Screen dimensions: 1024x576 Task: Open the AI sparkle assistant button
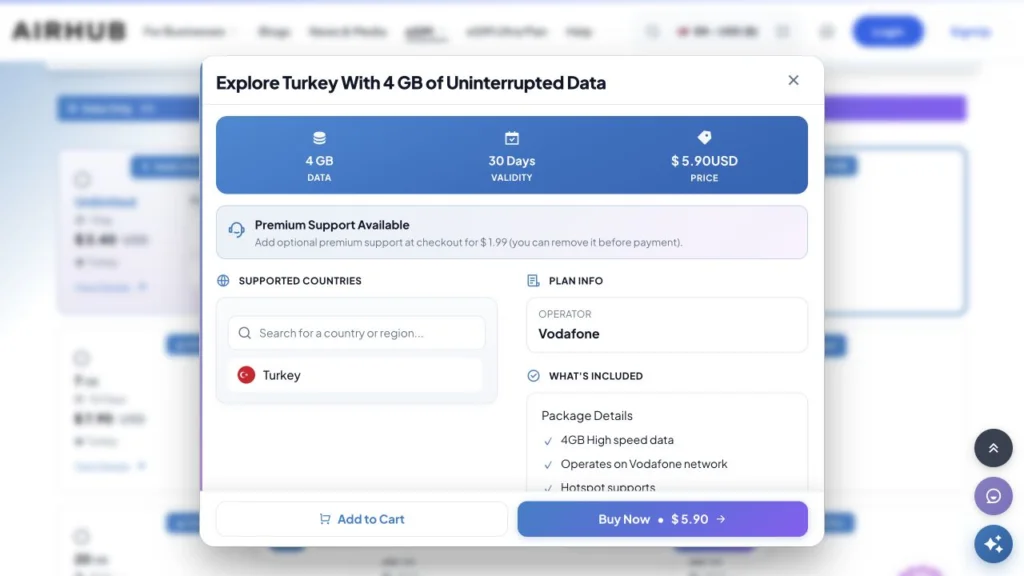pos(993,544)
